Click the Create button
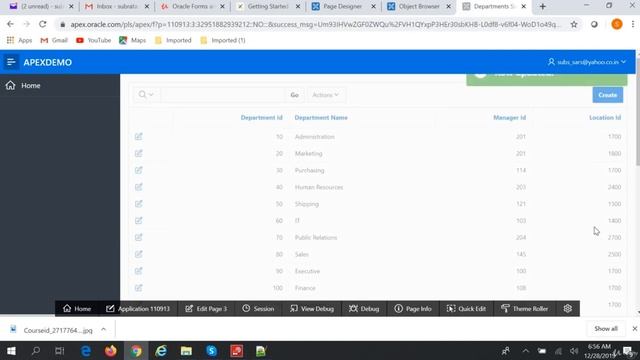 click(607, 95)
